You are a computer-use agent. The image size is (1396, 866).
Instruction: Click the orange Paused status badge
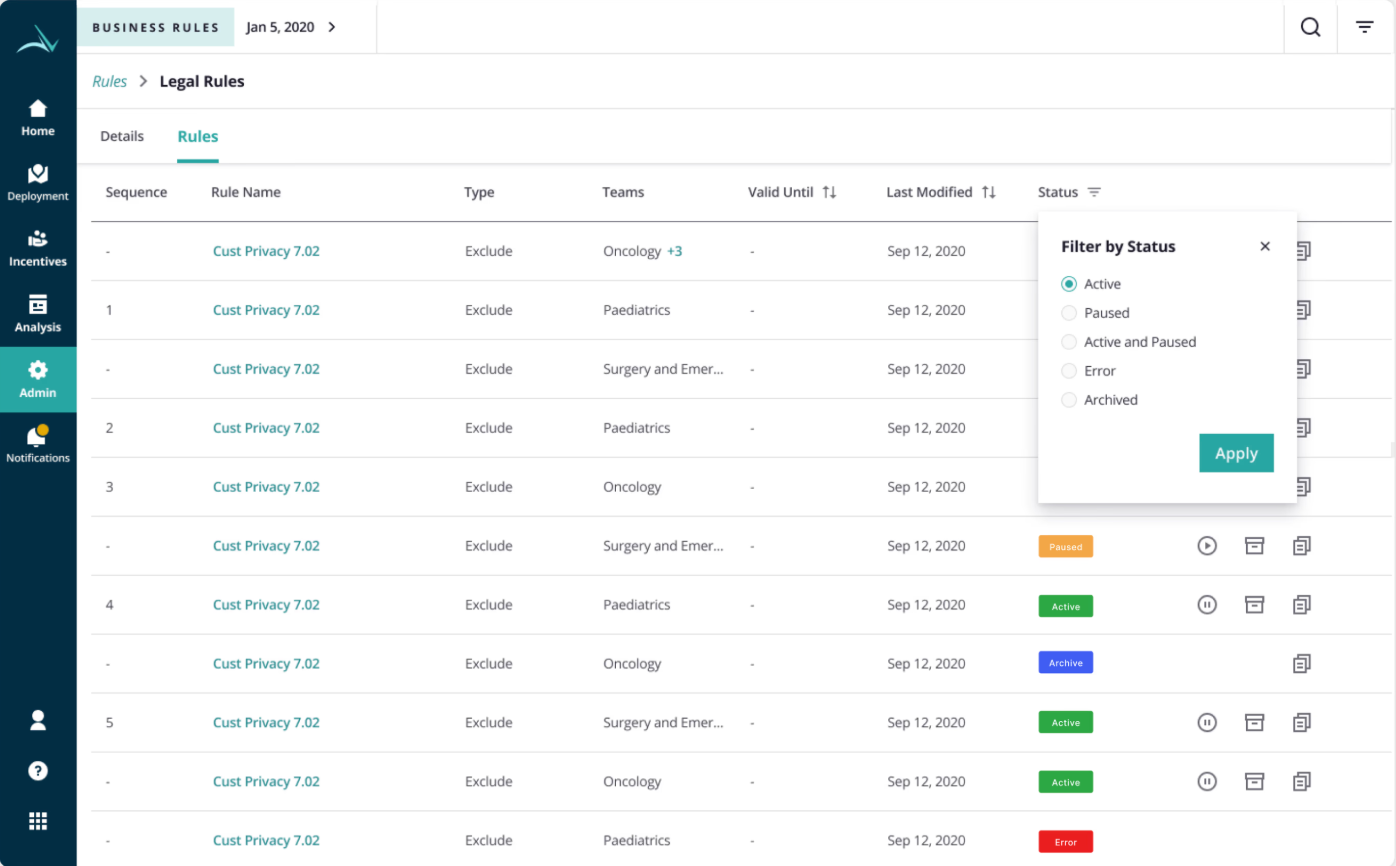click(x=1066, y=547)
